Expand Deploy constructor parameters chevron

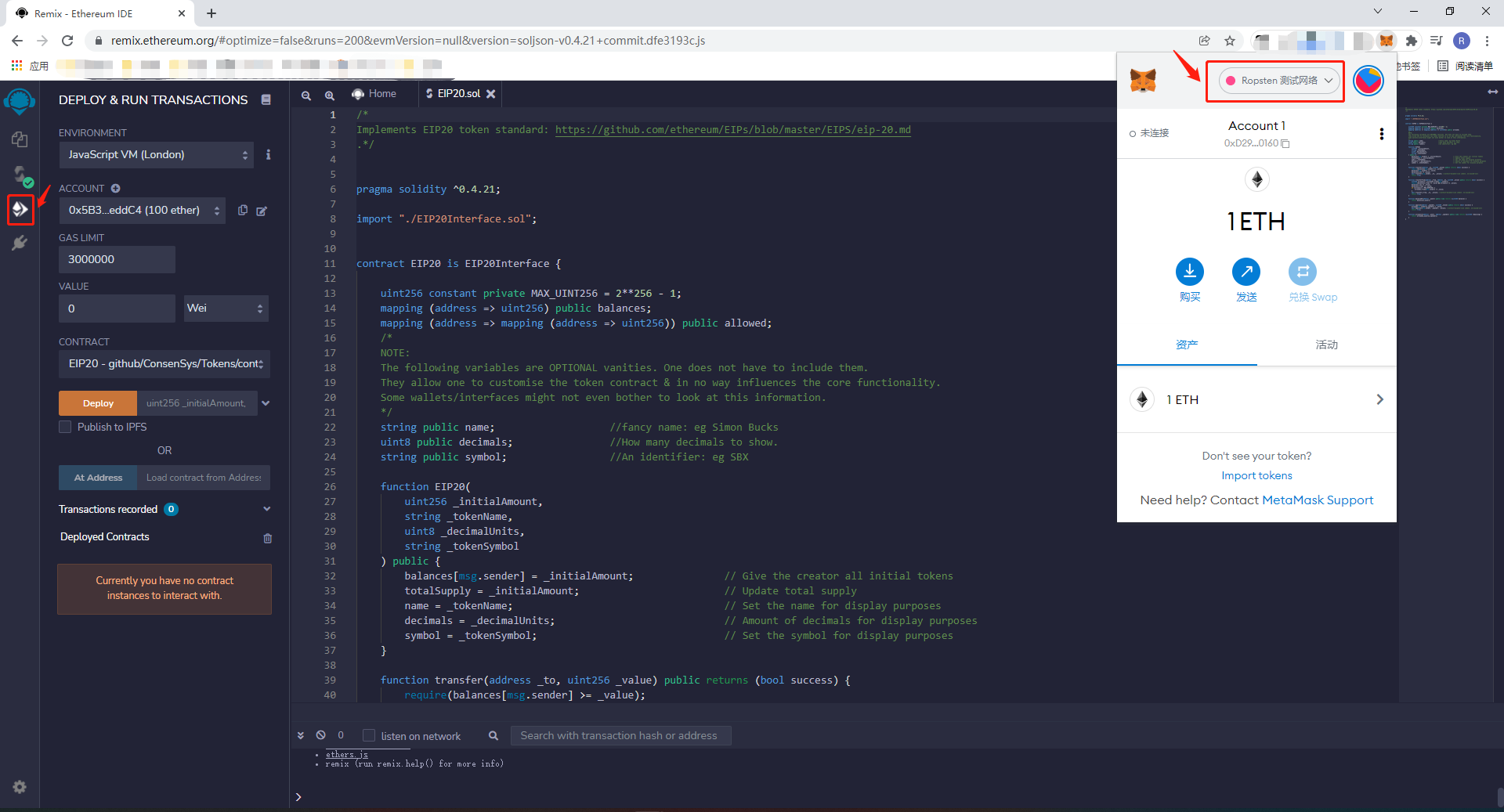click(266, 403)
